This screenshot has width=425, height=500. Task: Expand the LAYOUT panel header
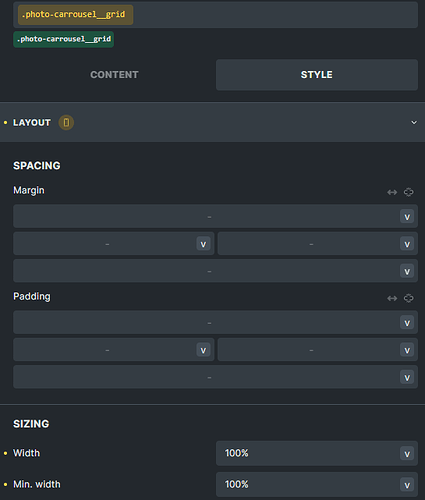point(212,122)
